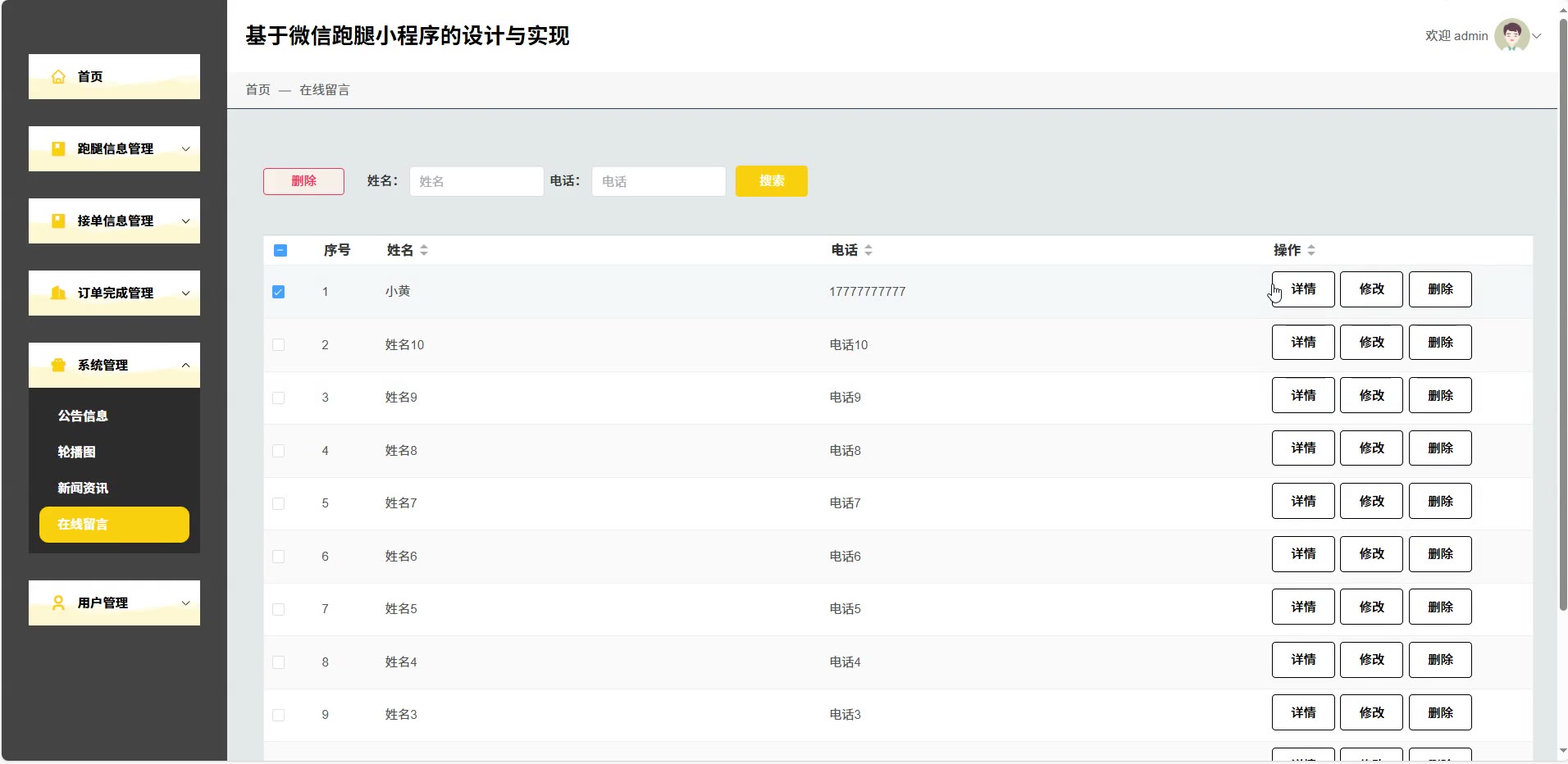The width and height of the screenshot is (1568, 764).
Task: Sort by the 姓名 column arrows
Action: tap(424, 250)
